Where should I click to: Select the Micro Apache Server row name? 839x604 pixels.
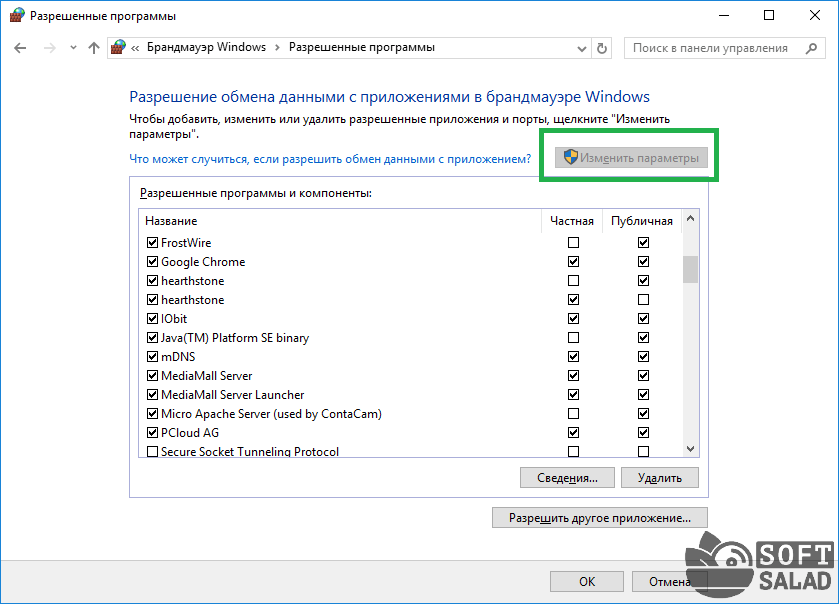(271, 414)
